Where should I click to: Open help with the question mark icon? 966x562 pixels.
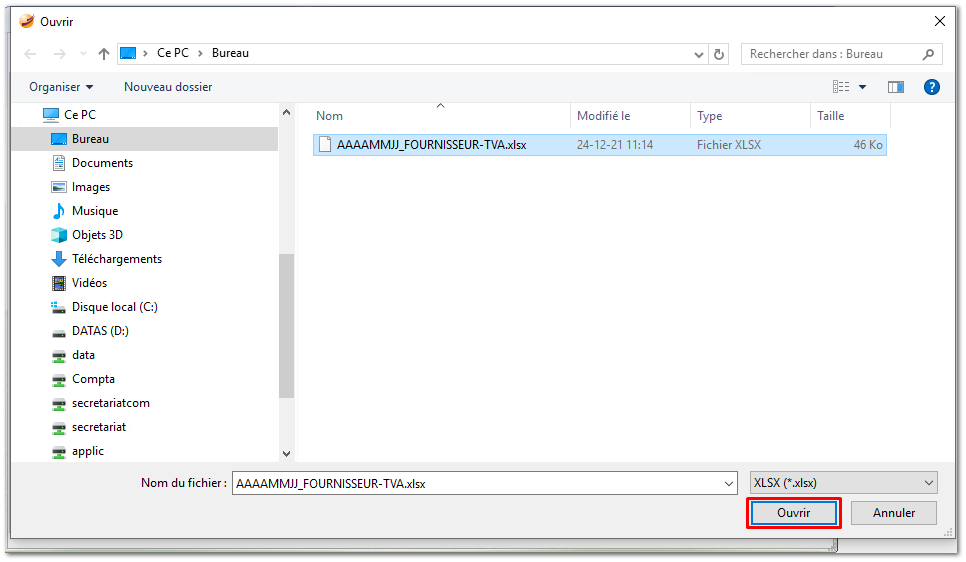tap(932, 87)
